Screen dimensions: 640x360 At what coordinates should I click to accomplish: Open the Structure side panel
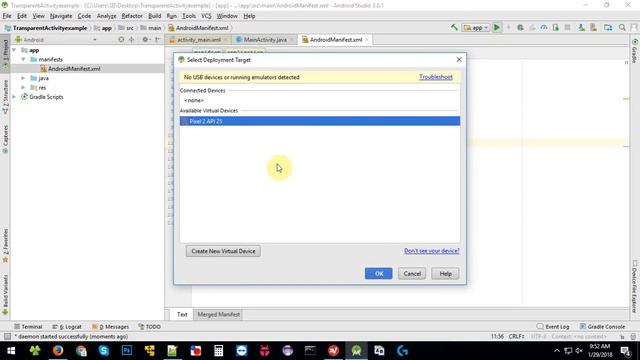(5, 96)
